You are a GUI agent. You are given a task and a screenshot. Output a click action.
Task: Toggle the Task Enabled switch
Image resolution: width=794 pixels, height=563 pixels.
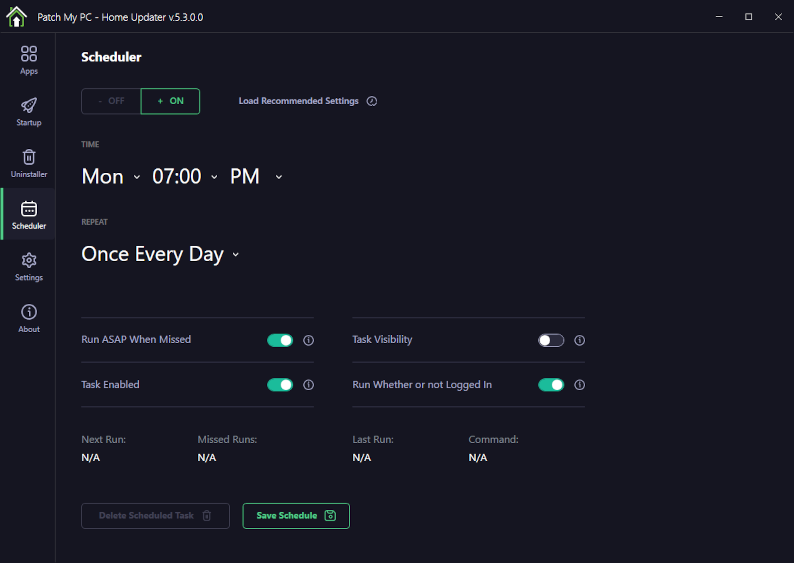click(280, 385)
